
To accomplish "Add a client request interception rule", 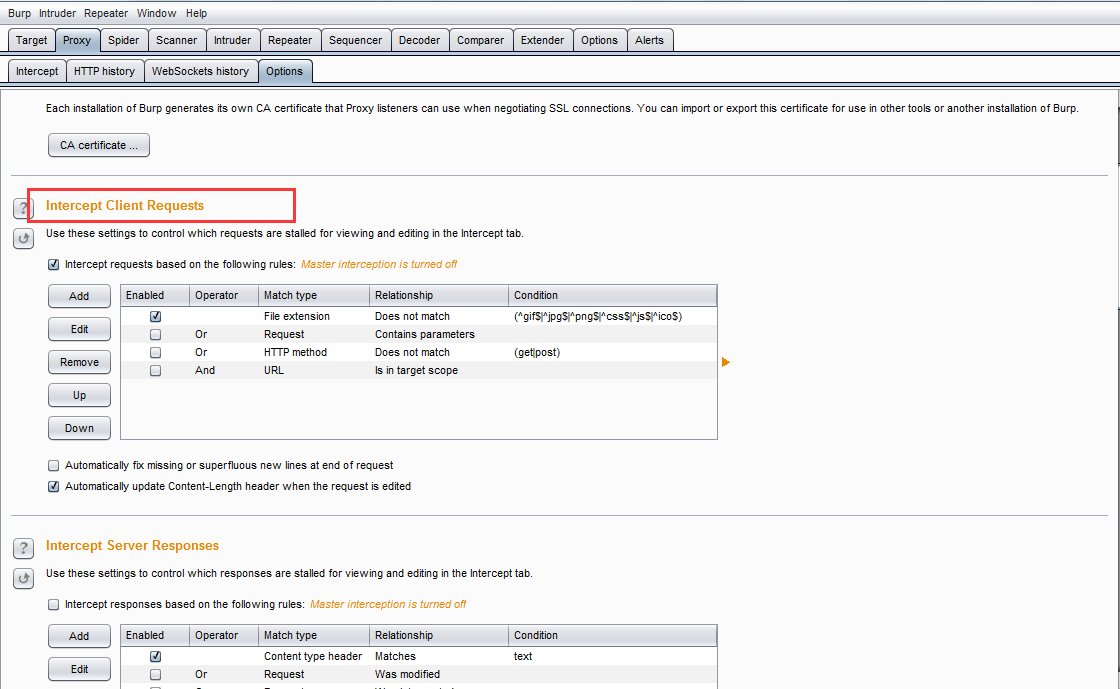I will pos(79,296).
